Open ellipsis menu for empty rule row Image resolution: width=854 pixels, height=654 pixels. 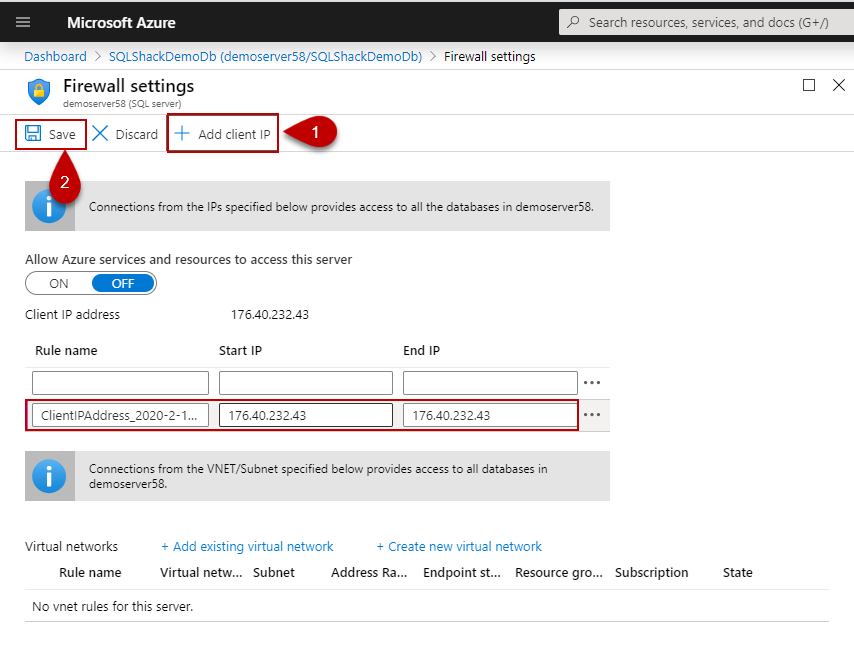click(x=592, y=382)
